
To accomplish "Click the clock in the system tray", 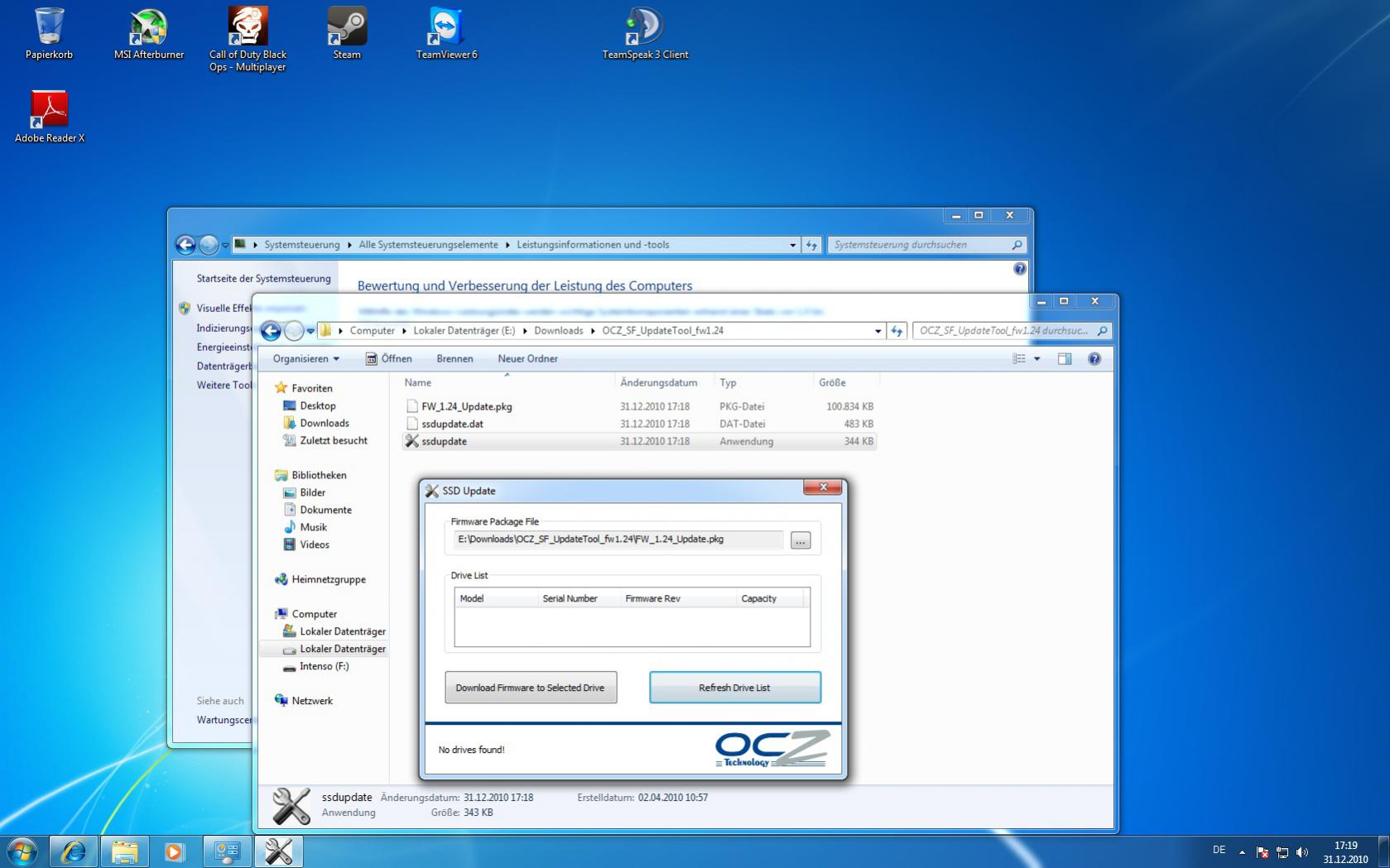I will coord(1345,852).
